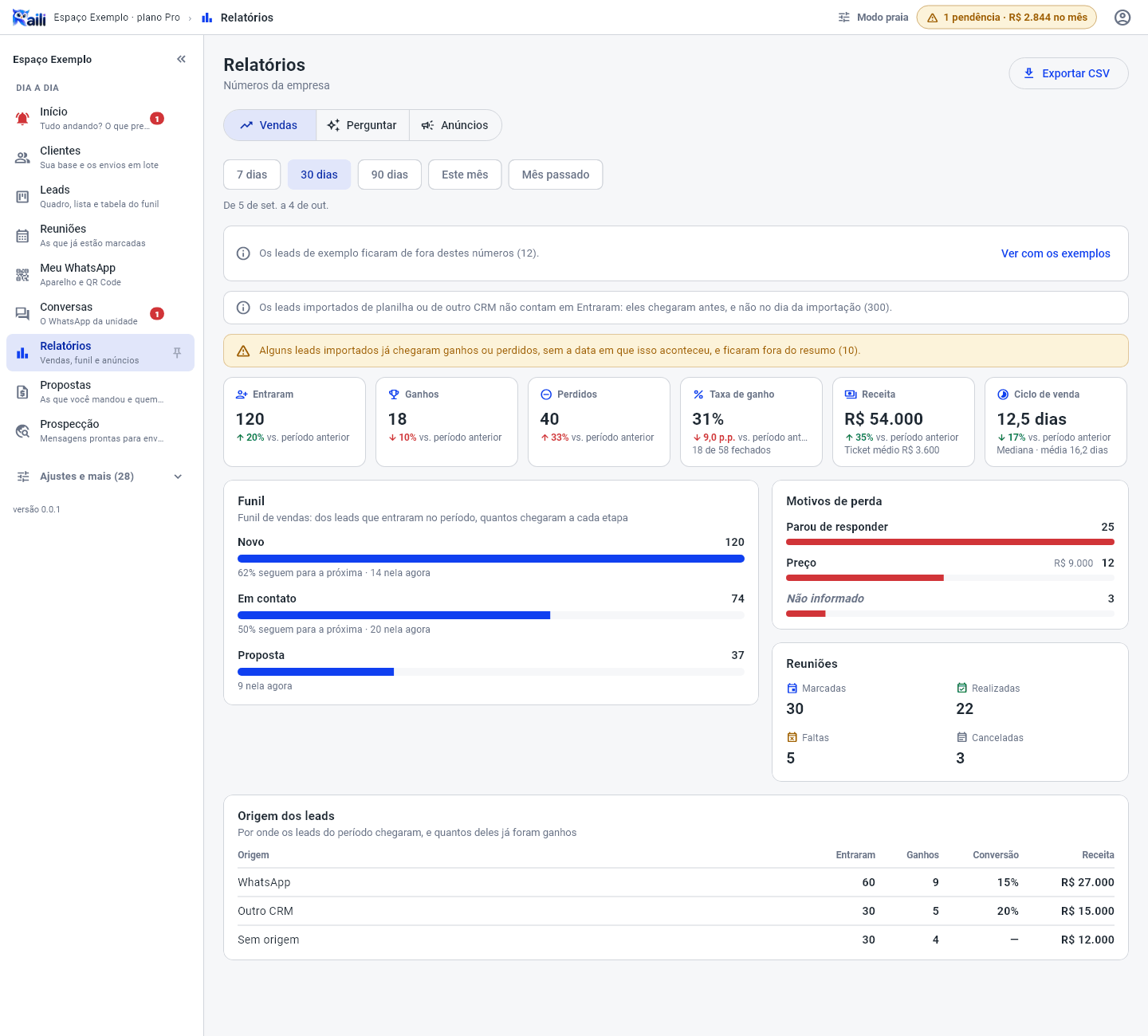The image size is (1148, 1036).
Task: Select the 90 dias period
Action: click(x=390, y=175)
